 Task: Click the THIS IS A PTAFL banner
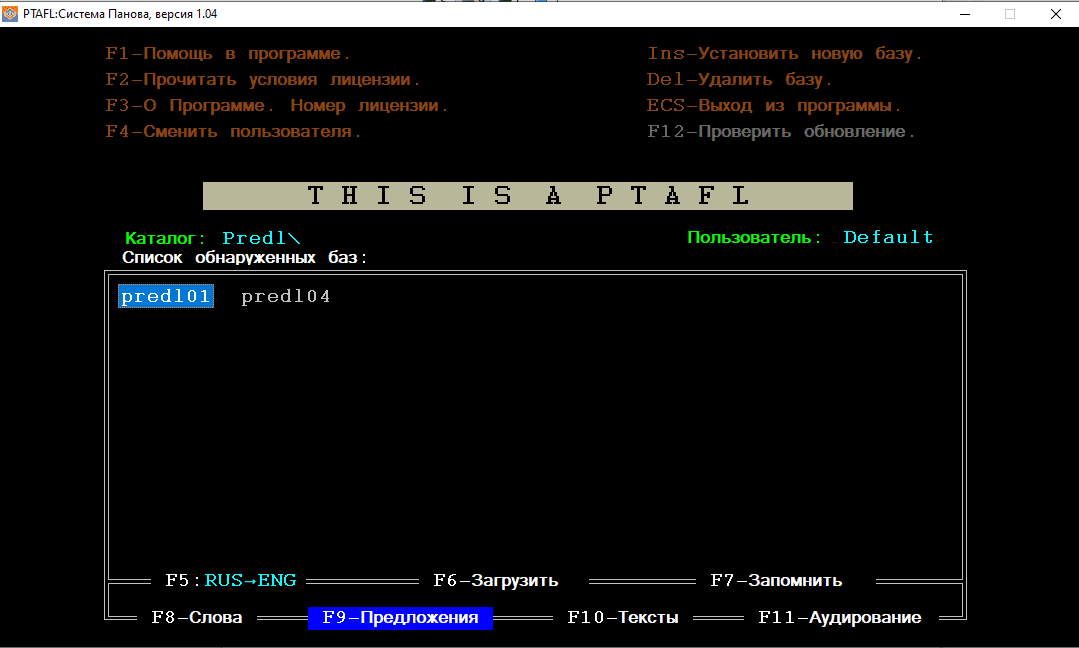click(x=528, y=196)
